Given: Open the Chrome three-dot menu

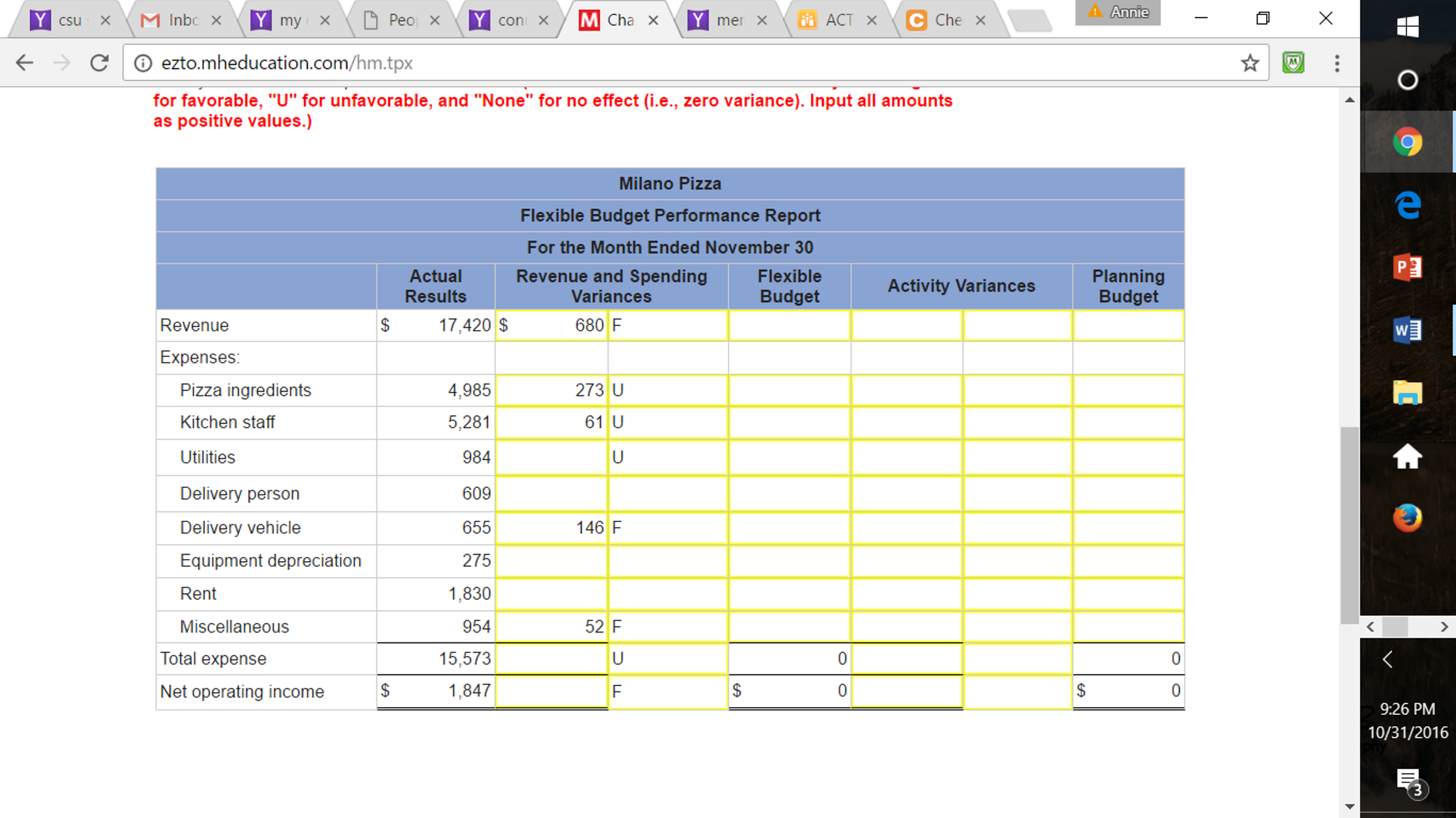Looking at the screenshot, I should tap(1337, 63).
